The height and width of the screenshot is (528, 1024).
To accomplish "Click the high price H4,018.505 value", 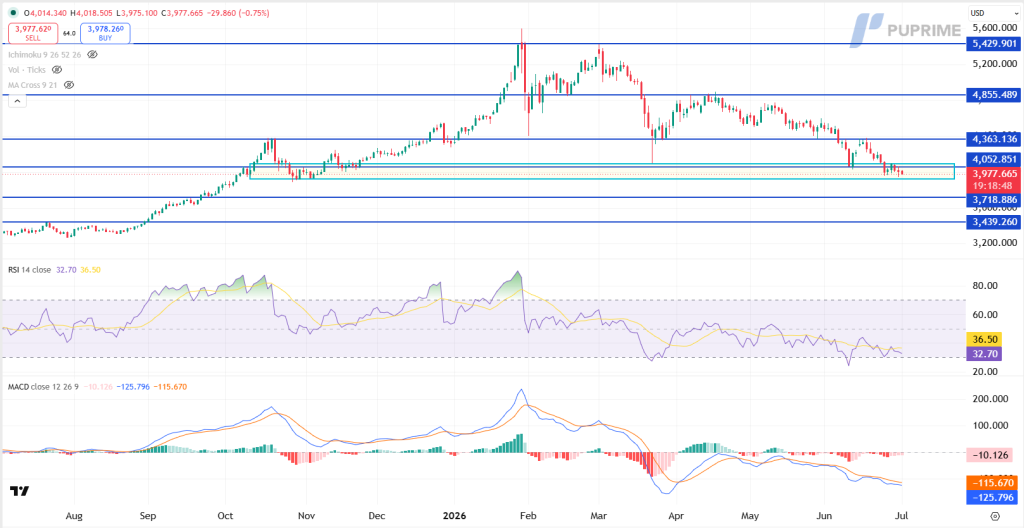I will click(91, 12).
